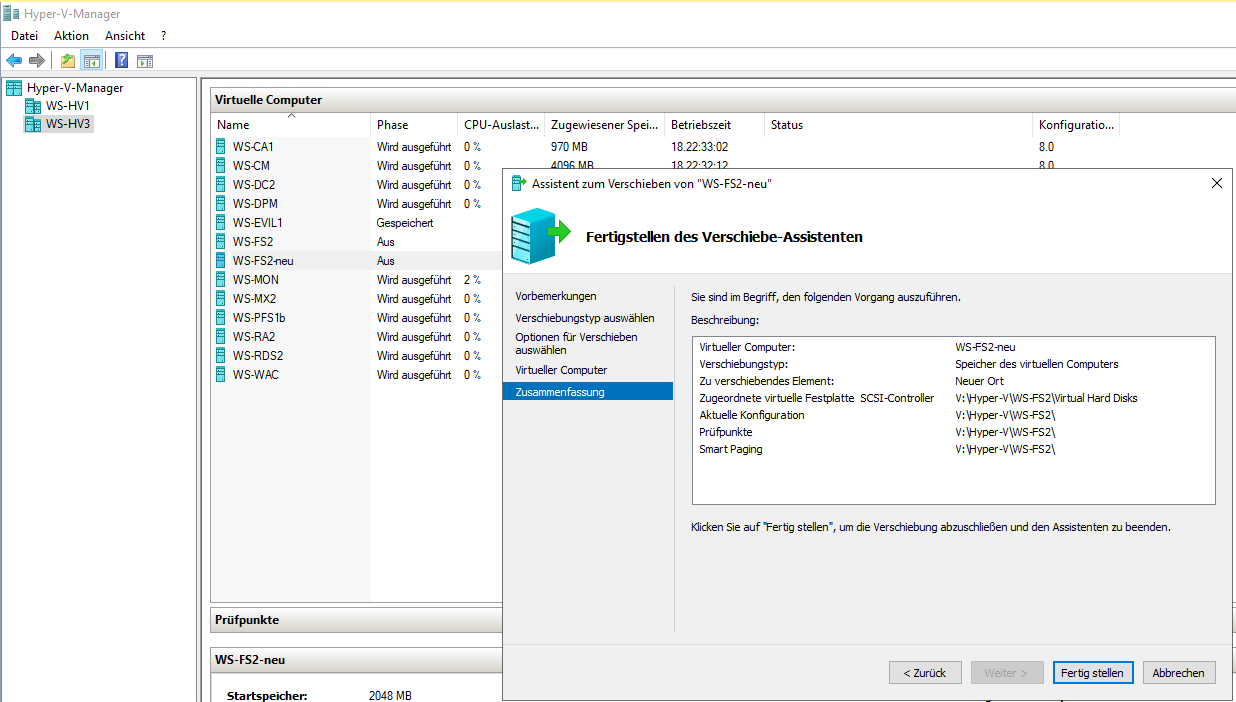This screenshot has height=702, width=1236.
Task: Click the 'Gespeichert' phase of WS-EVIL1
Action: tap(405, 223)
